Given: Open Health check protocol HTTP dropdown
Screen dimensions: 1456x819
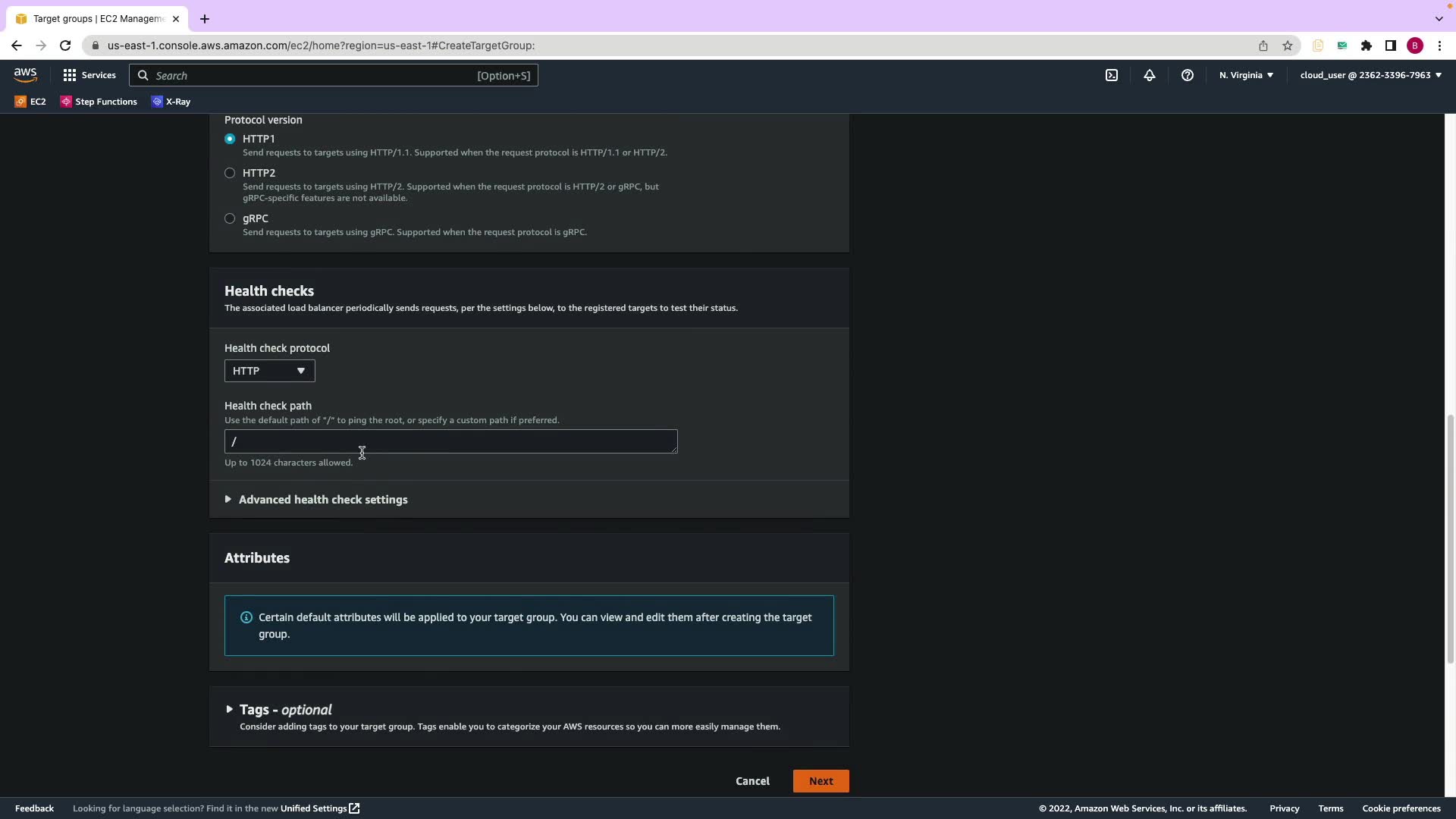Looking at the screenshot, I should click(x=269, y=371).
